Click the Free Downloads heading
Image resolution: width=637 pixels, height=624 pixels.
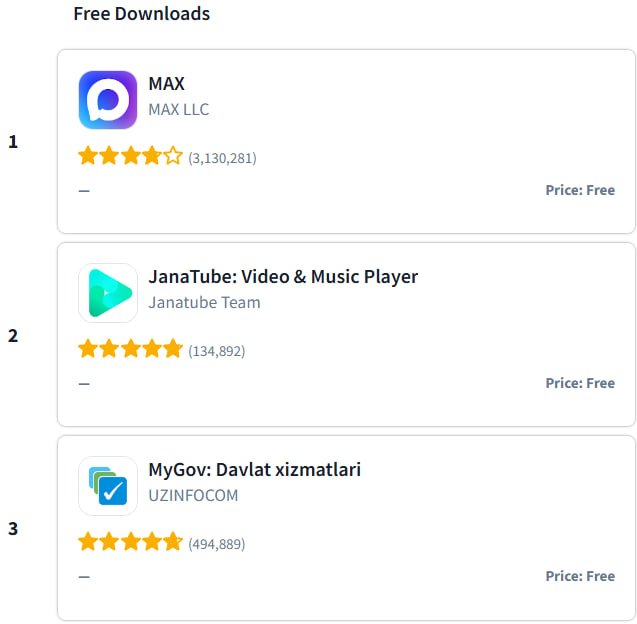coord(142,14)
